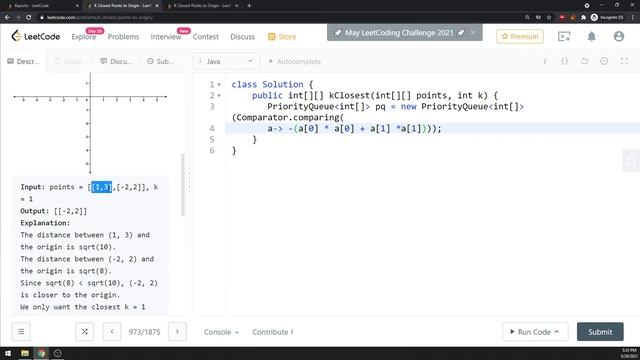Image resolution: width=640 pixels, height=360 pixels.
Task: Click the Contribute link
Action: tap(273, 332)
